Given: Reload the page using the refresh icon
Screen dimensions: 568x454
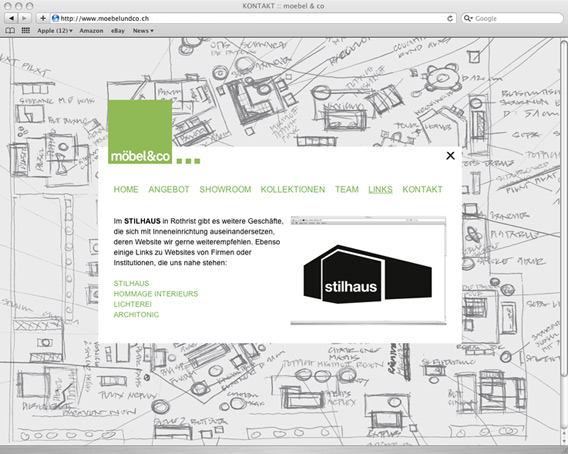Looking at the screenshot, I should (x=450, y=18).
